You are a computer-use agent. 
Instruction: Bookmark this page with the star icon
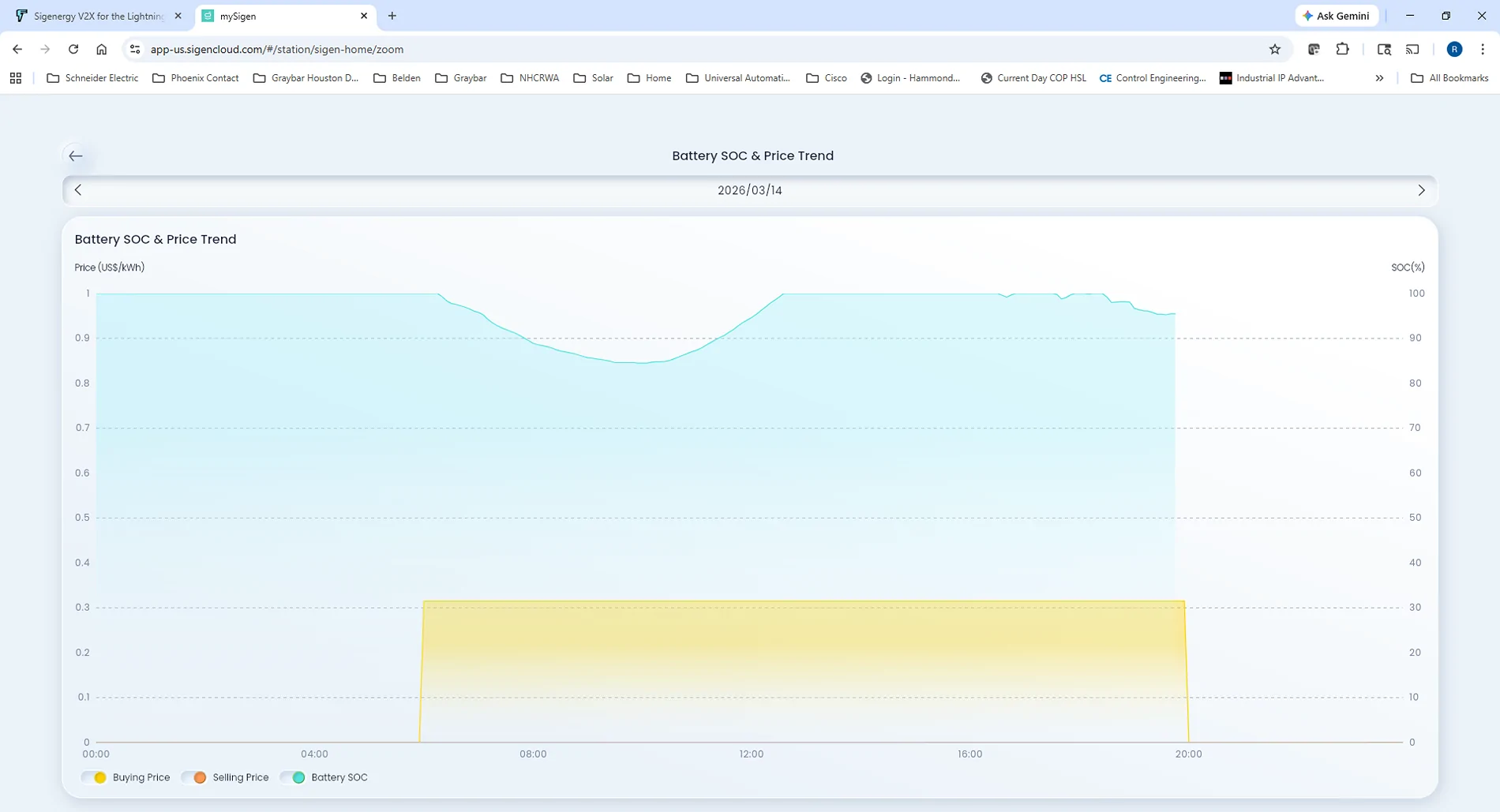pyautogui.click(x=1274, y=49)
